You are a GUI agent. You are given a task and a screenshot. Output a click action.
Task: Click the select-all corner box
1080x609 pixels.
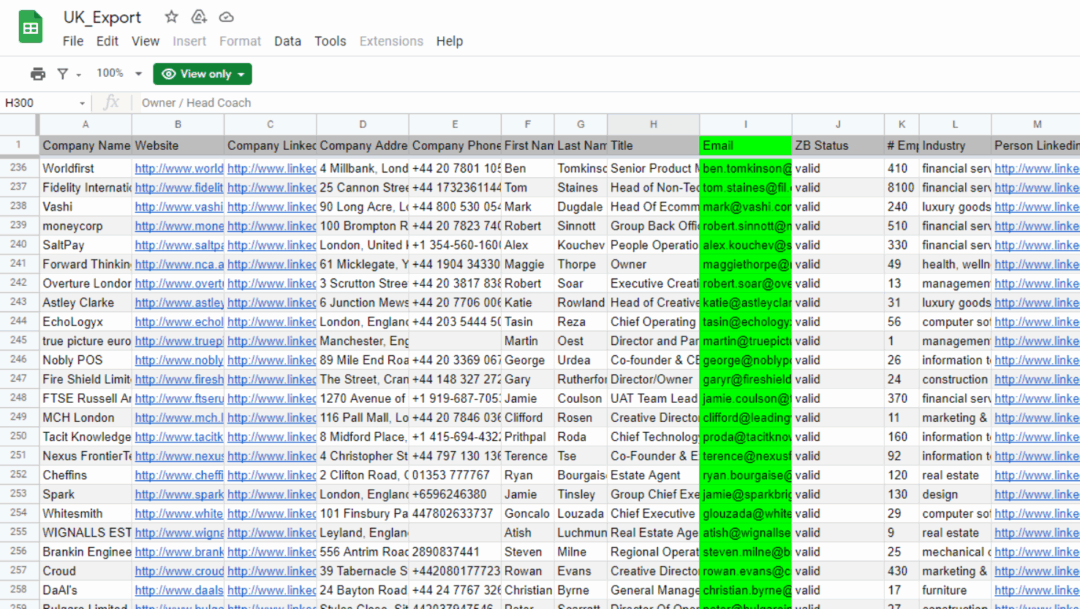point(19,125)
